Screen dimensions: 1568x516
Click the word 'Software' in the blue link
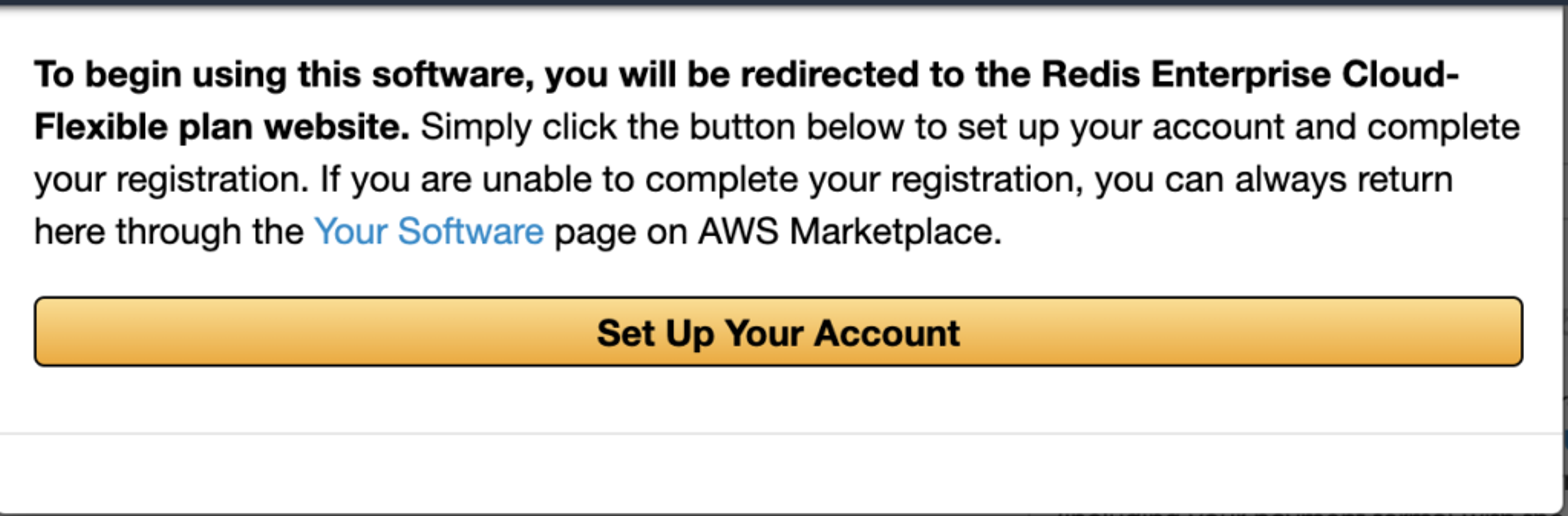[470, 232]
